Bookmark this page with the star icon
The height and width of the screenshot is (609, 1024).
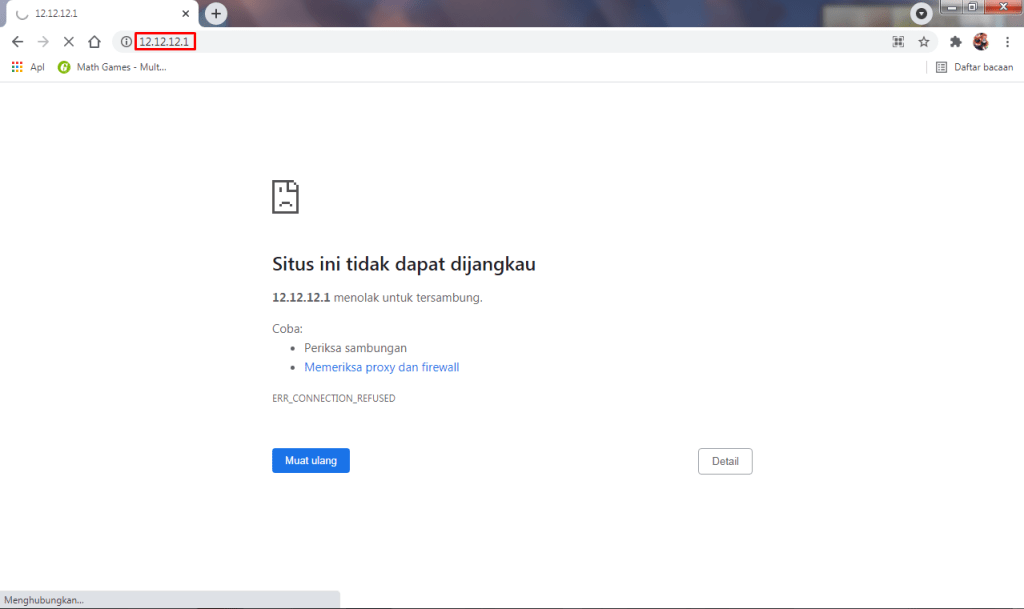pos(924,42)
